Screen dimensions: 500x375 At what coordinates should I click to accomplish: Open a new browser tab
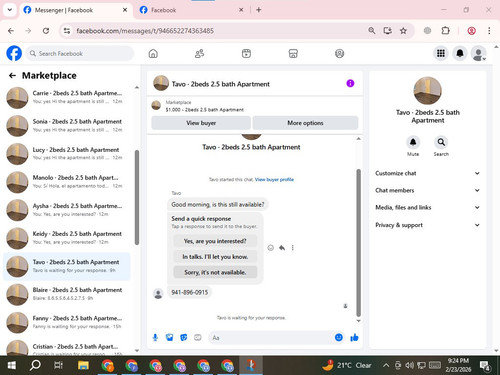point(259,10)
